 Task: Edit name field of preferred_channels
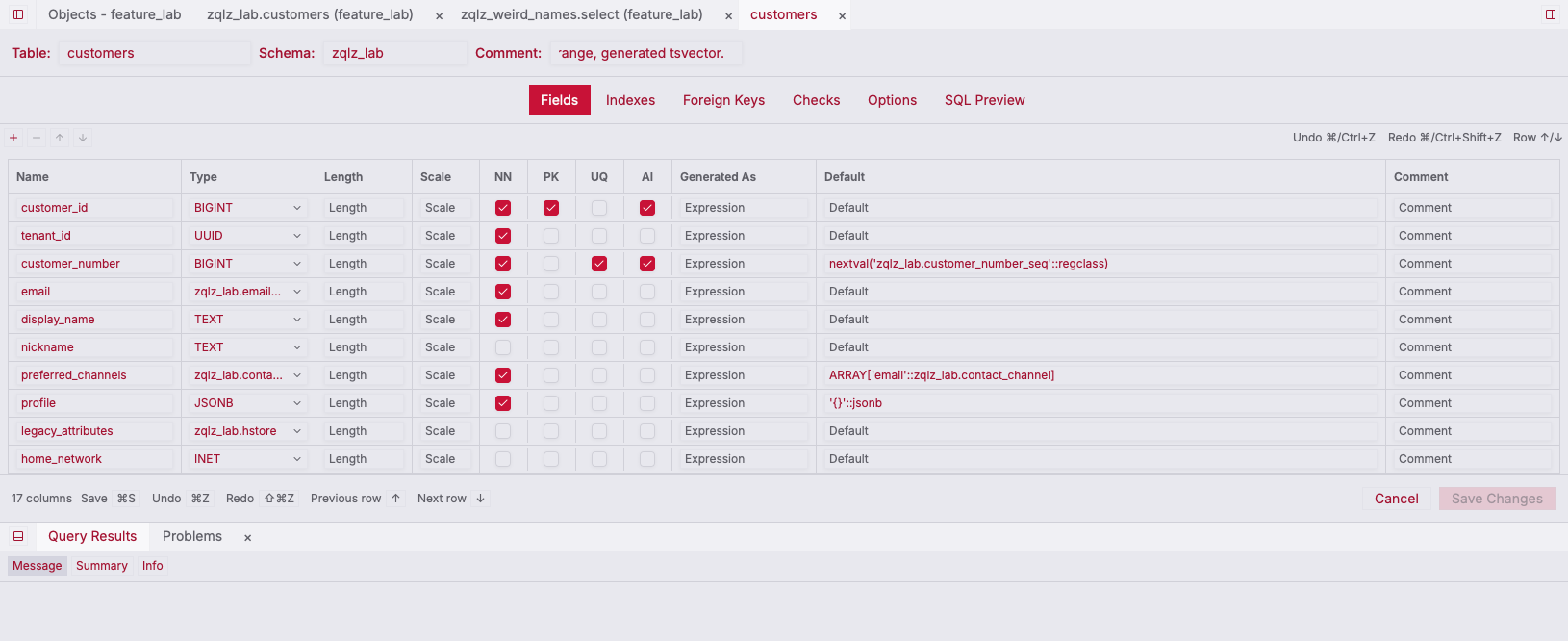94,375
